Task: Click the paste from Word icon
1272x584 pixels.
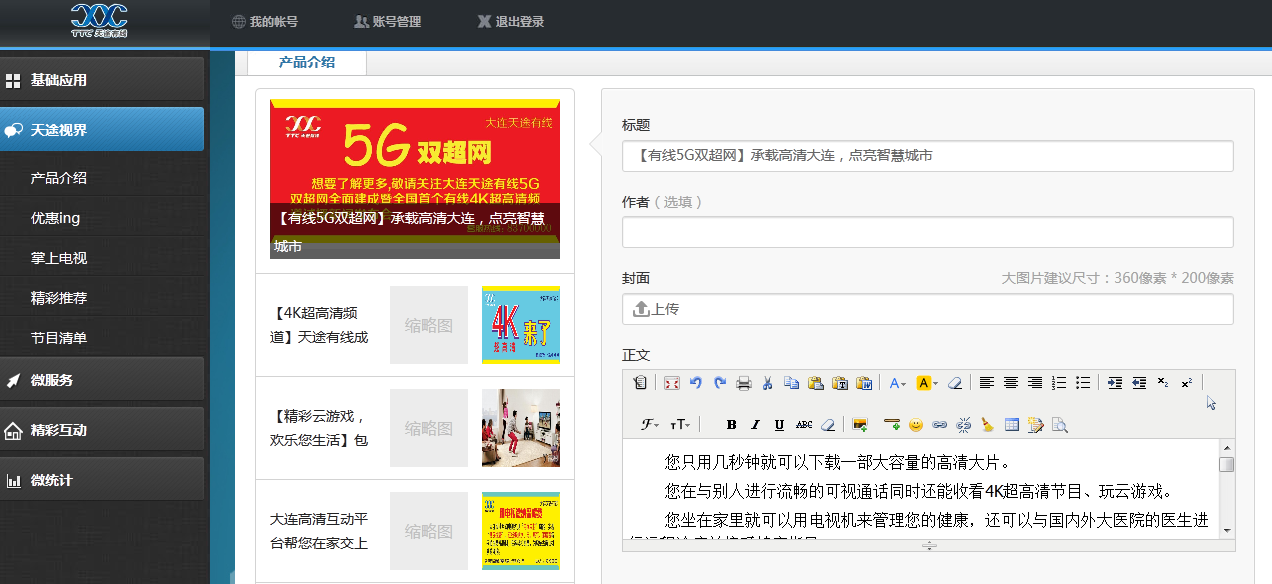Action: 864,383
